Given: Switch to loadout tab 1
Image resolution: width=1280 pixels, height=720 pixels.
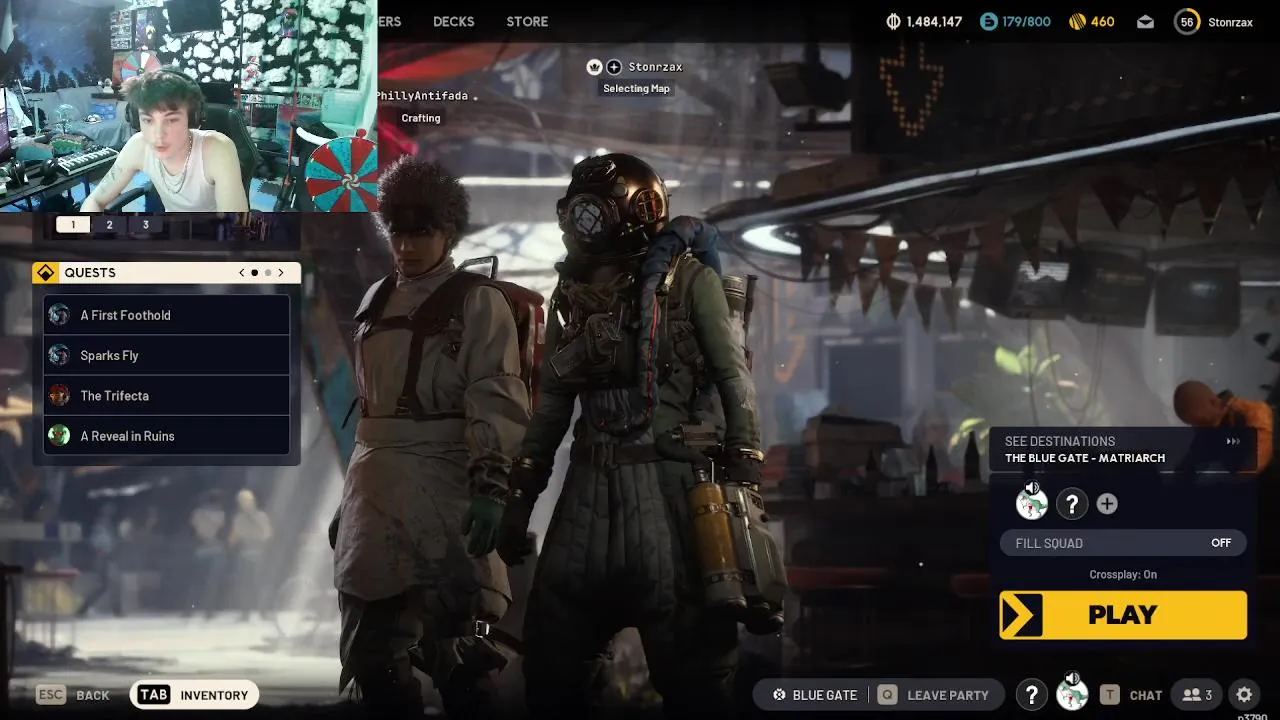Looking at the screenshot, I should click(73, 225).
